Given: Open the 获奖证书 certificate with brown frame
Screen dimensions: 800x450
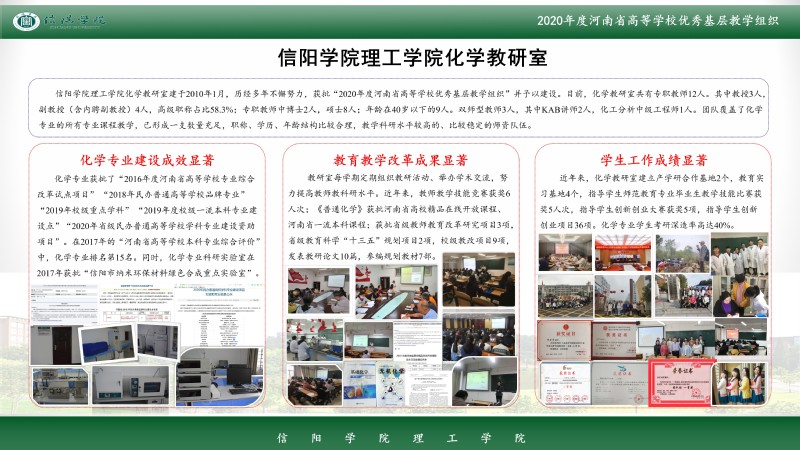Looking at the screenshot, I should [565, 340].
